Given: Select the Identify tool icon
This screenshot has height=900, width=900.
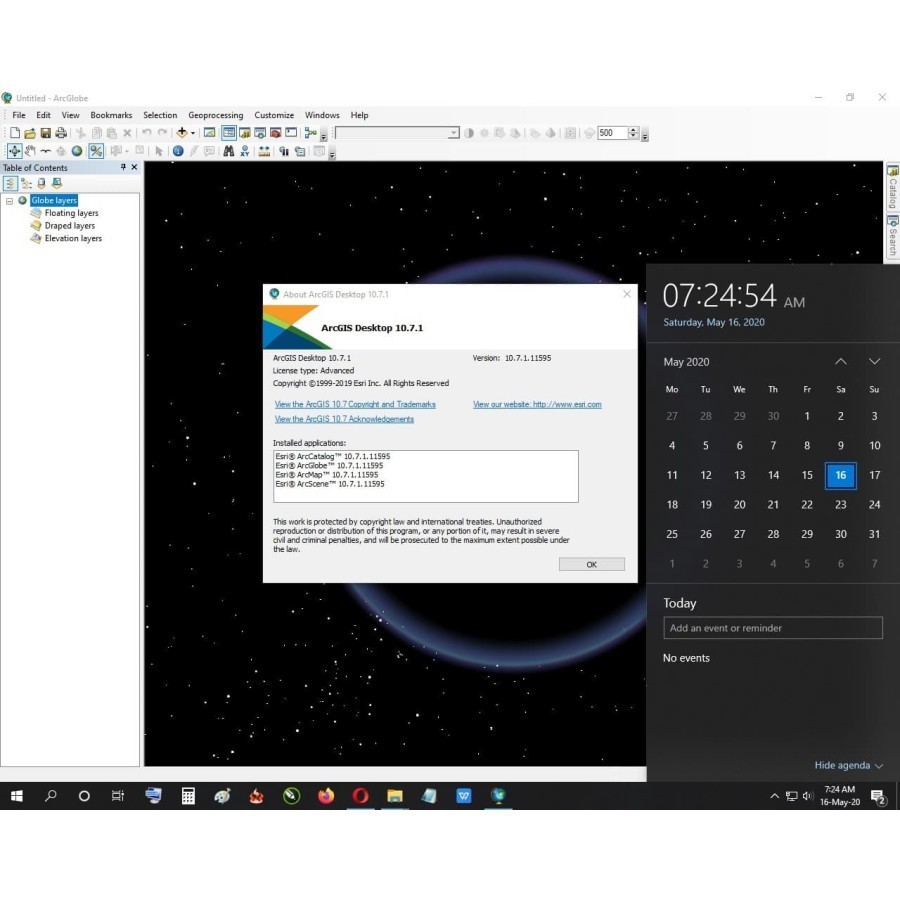Looking at the screenshot, I should 178,151.
